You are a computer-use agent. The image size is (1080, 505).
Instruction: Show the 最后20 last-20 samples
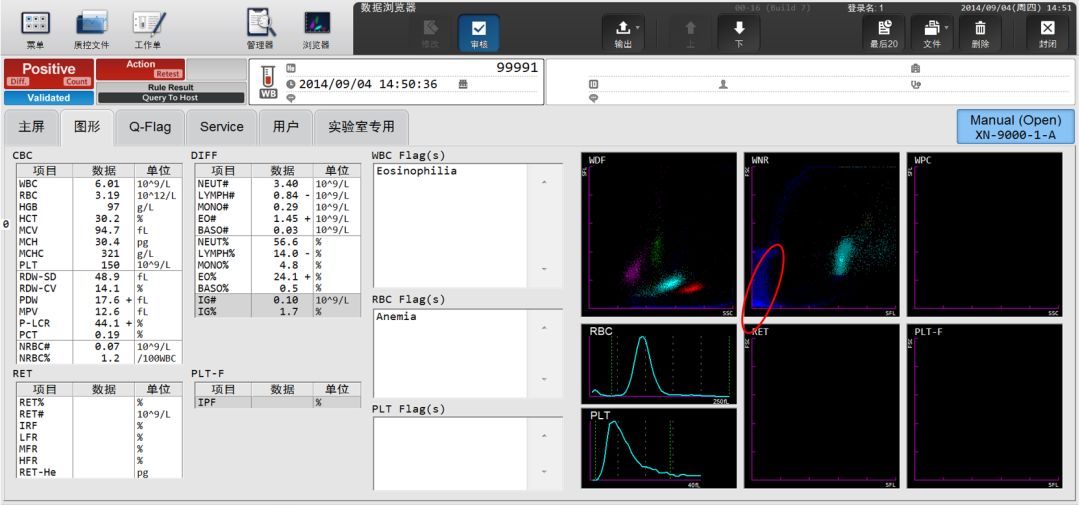[x=884, y=33]
